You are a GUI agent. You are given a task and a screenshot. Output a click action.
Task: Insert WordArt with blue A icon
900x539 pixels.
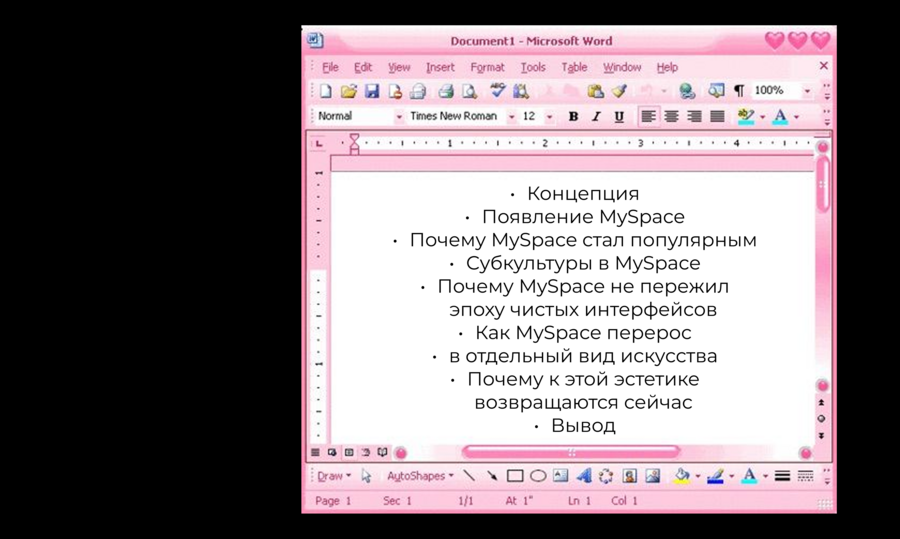[x=584, y=476]
